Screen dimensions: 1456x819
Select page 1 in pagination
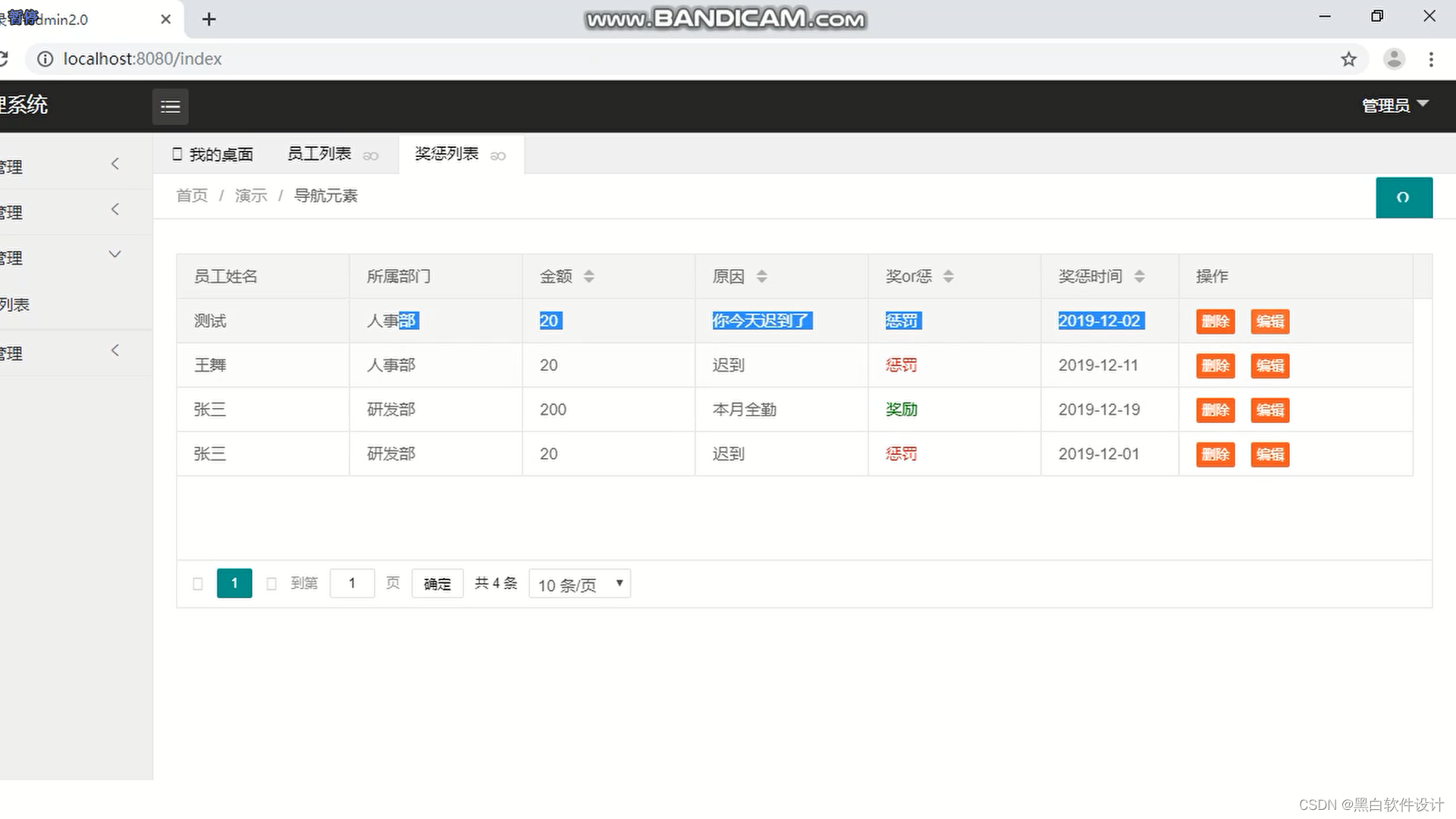click(x=234, y=583)
